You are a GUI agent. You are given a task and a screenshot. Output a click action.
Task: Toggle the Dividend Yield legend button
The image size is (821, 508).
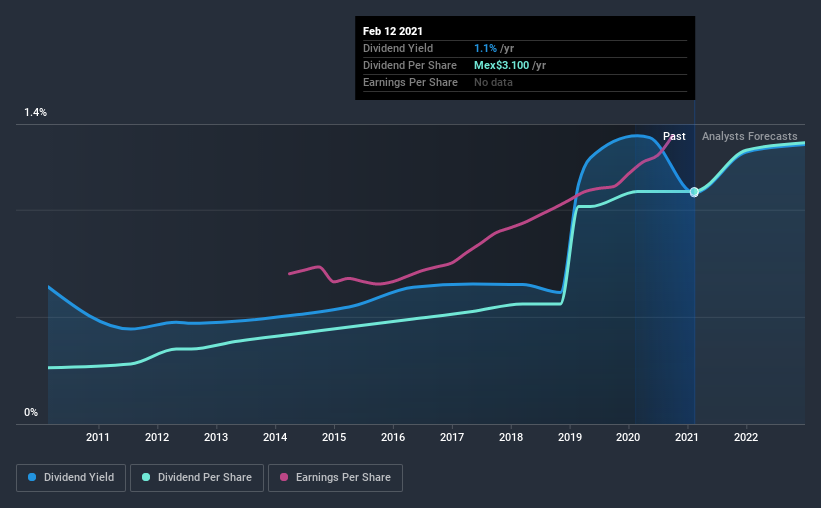tap(71, 478)
